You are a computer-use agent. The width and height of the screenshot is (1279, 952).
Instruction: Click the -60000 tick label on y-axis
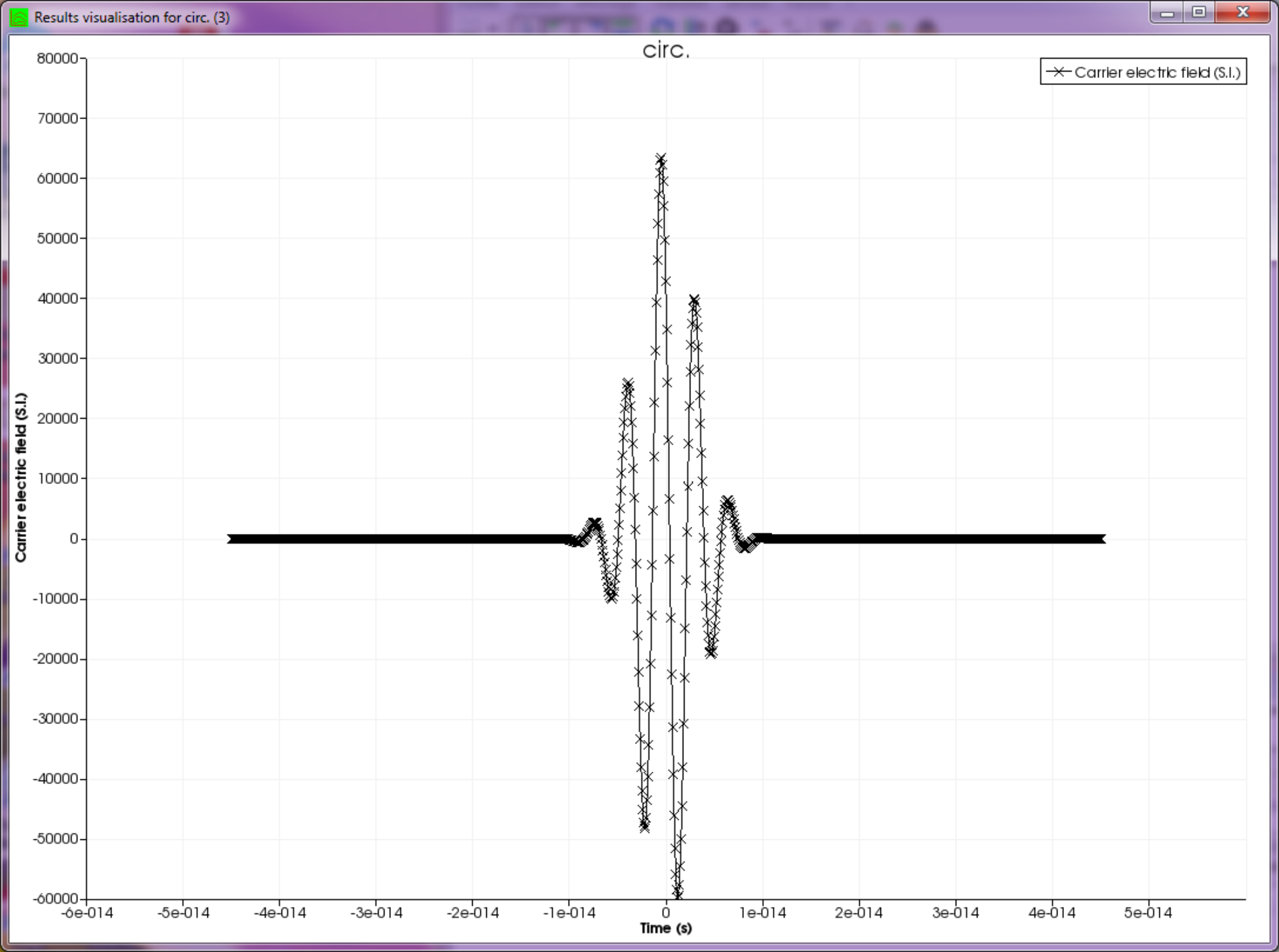tap(55, 899)
